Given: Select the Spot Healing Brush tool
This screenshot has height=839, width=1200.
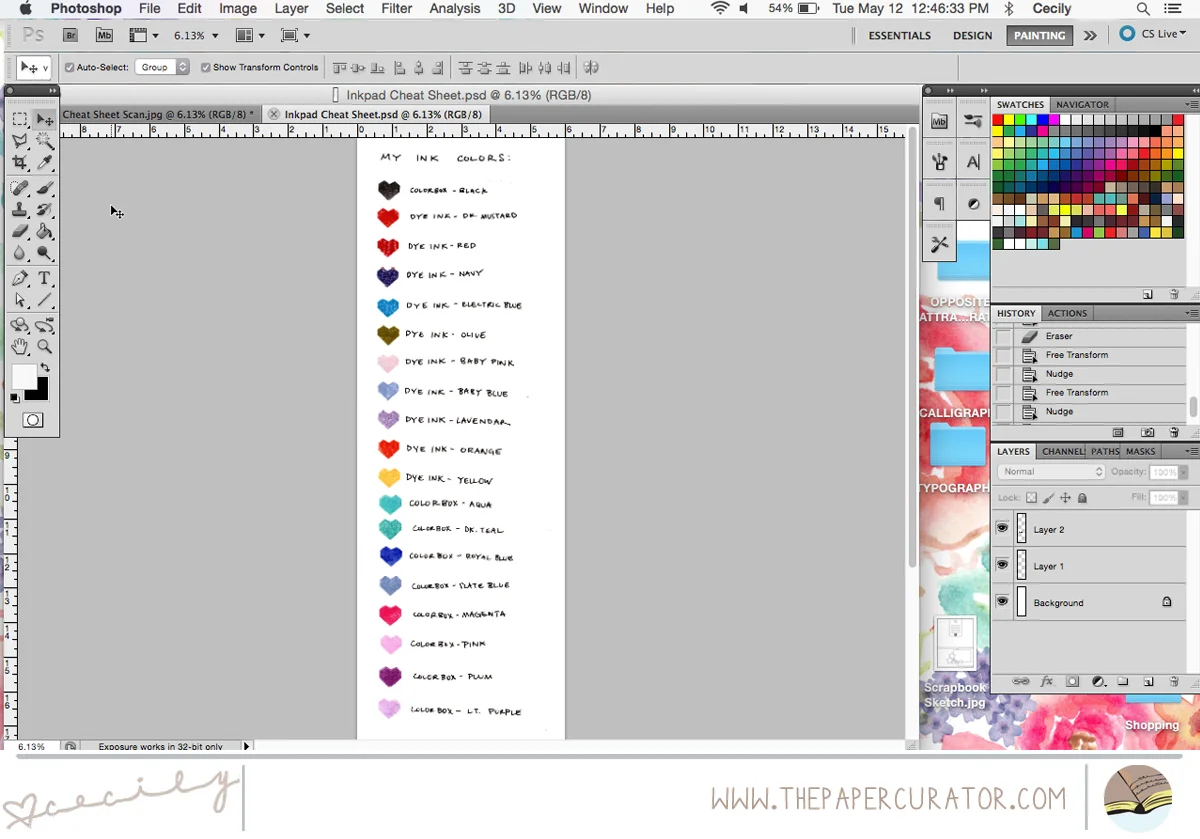Looking at the screenshot, I should pyautogui.click(x=19, y=188).
